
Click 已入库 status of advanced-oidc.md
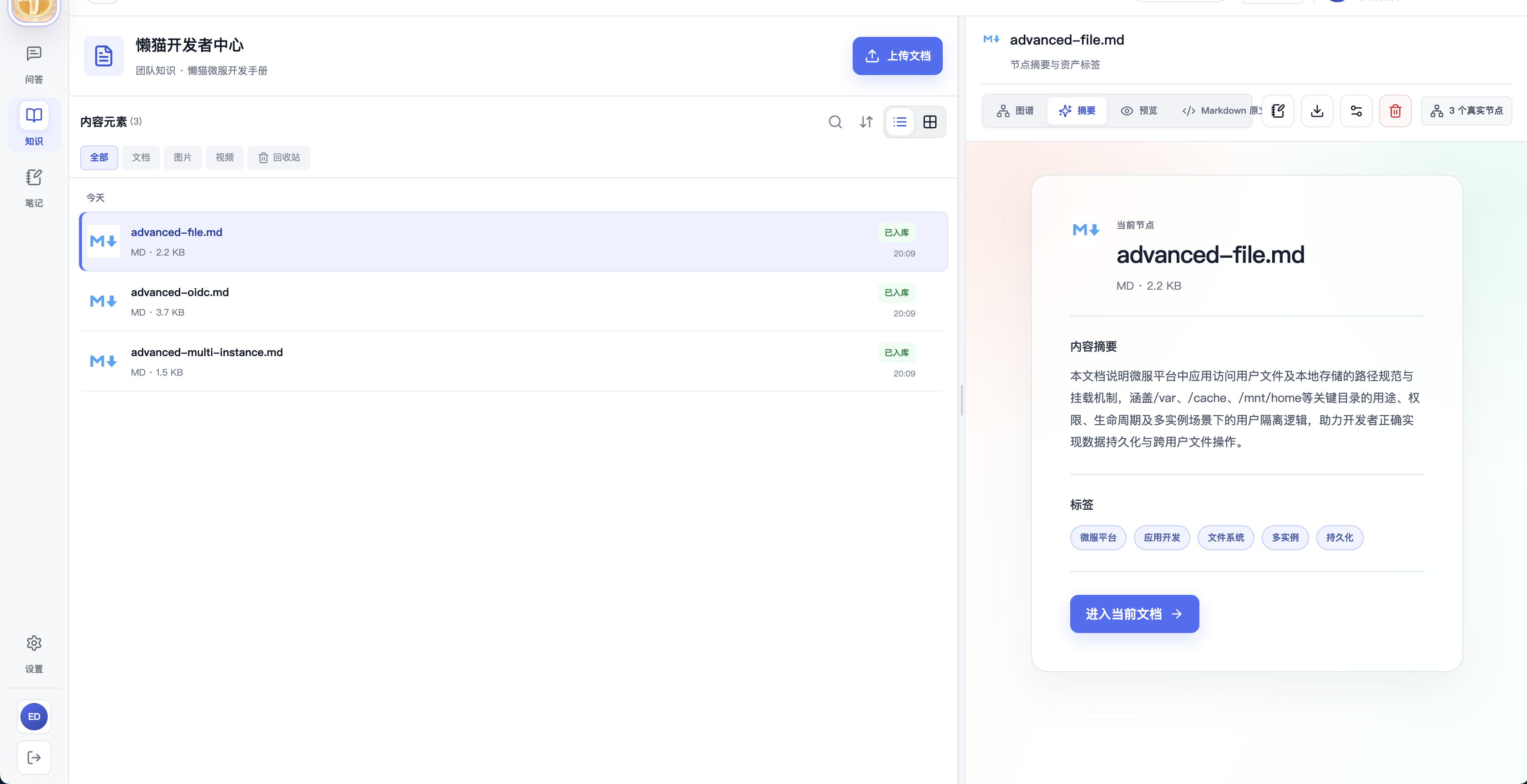pyautogui.click(x=896, y=293)
